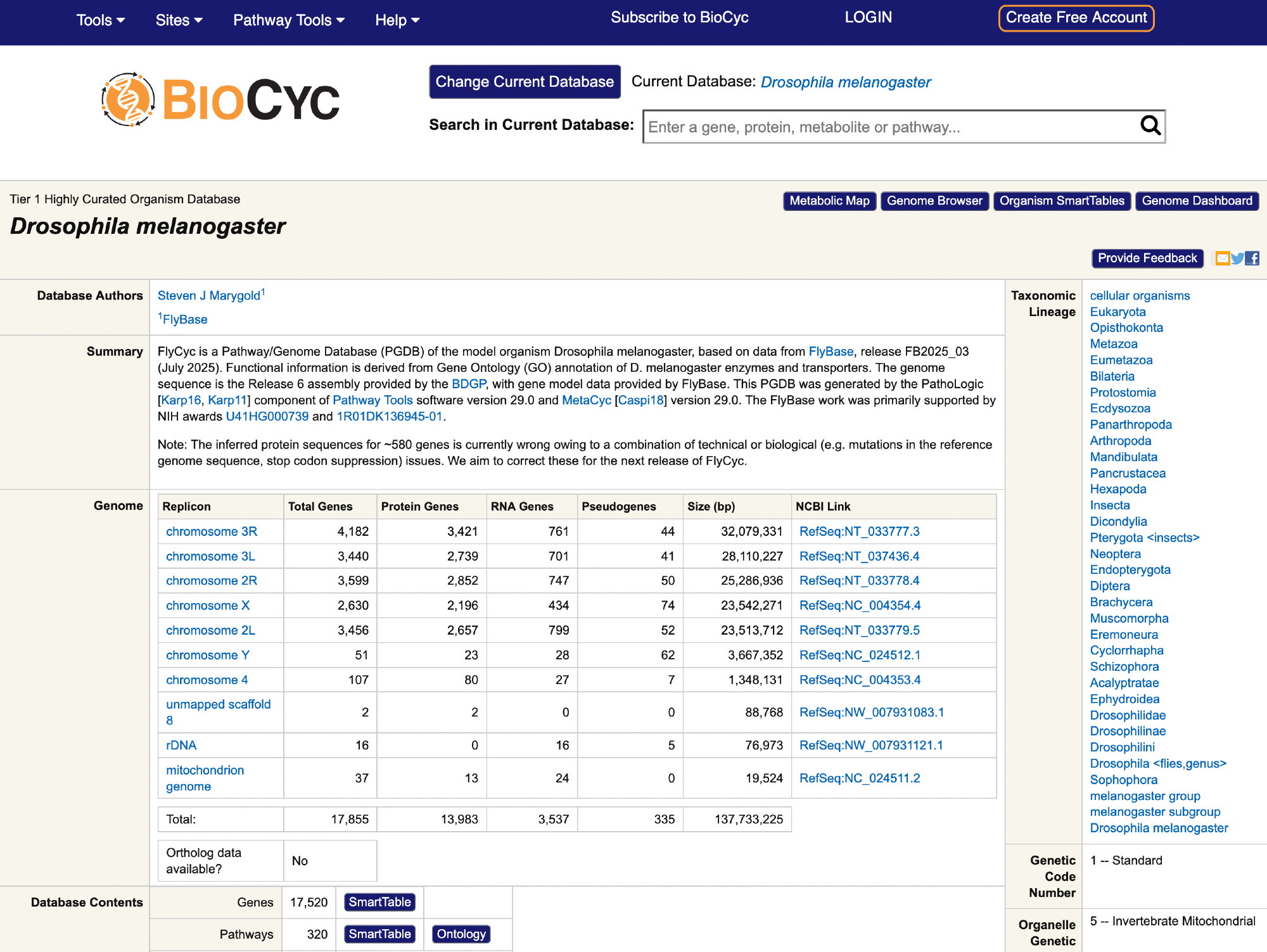Share page on Twitter icon

coord(1237,258)
